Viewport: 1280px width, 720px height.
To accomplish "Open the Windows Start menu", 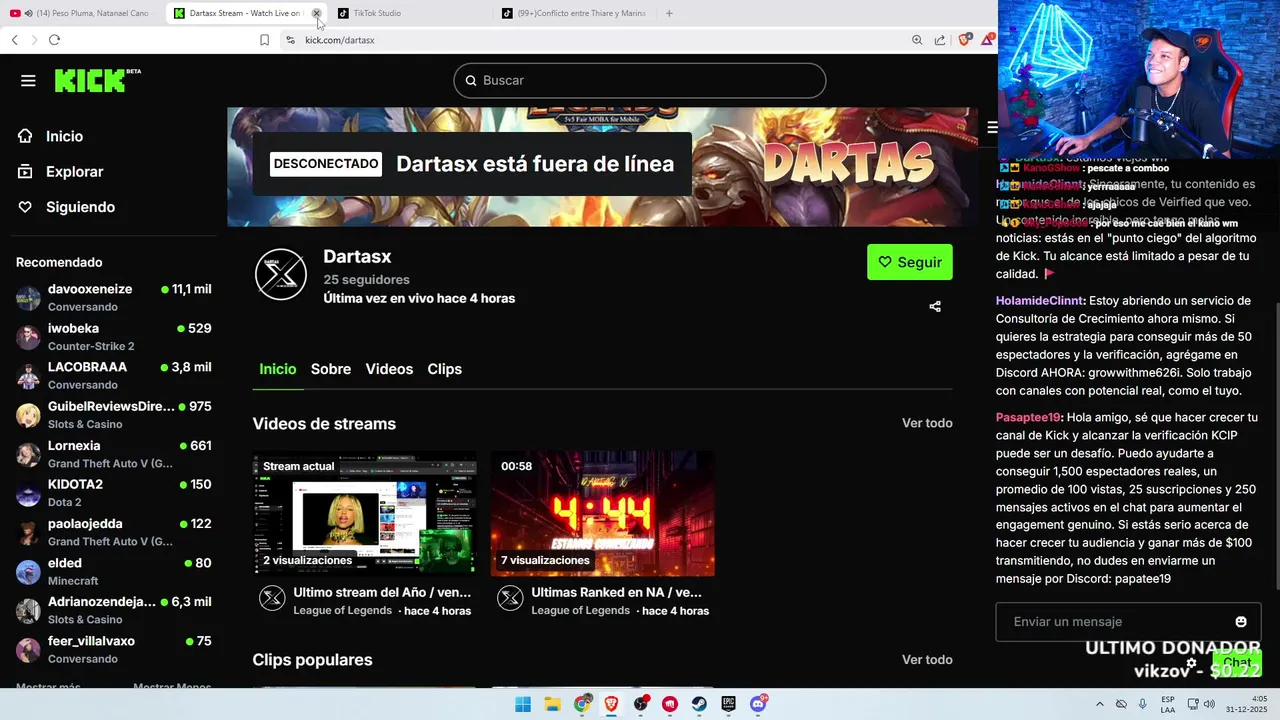I will tap(523, 704).
